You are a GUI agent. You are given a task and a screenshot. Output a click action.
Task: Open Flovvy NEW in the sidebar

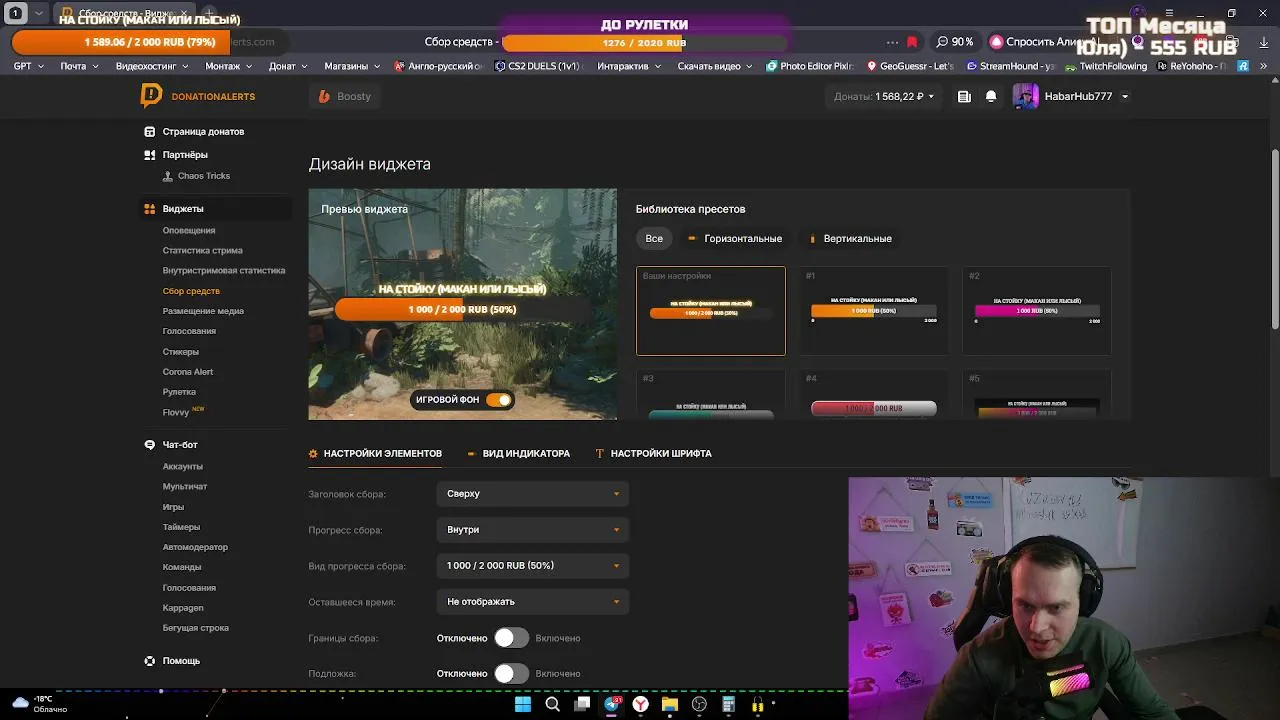coord(183,412)
